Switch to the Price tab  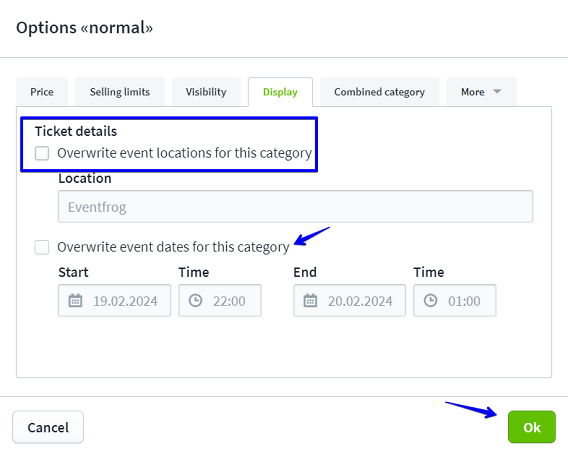pyautogui.click(x=42, y=92)
